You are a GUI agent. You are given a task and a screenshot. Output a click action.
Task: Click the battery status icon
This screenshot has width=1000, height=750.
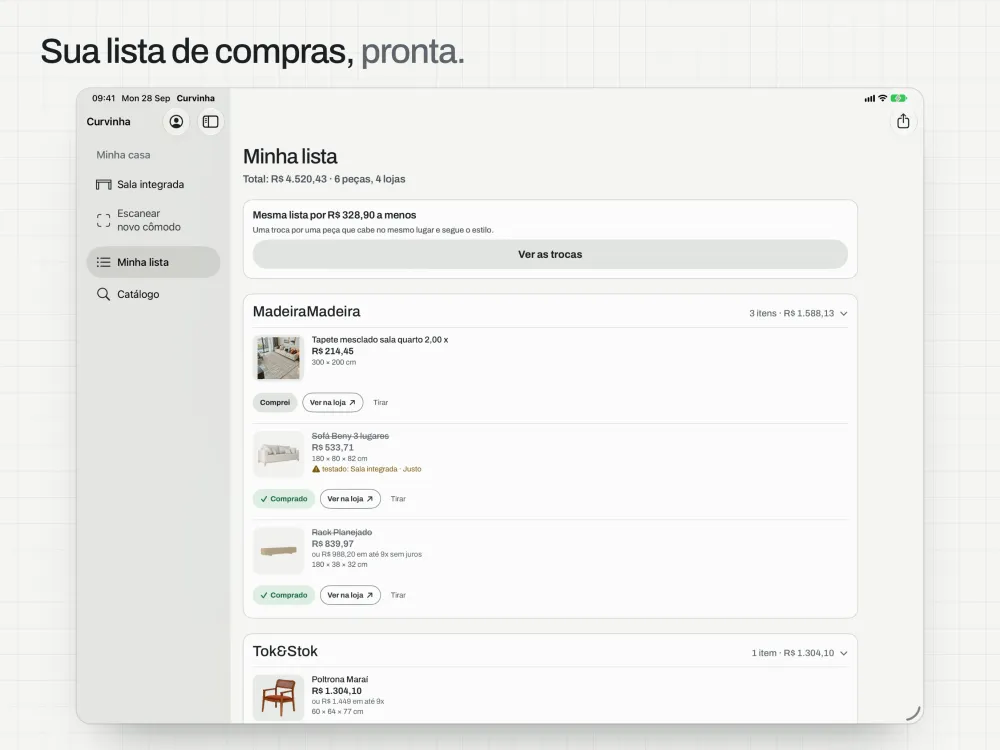tap(899, 98)
